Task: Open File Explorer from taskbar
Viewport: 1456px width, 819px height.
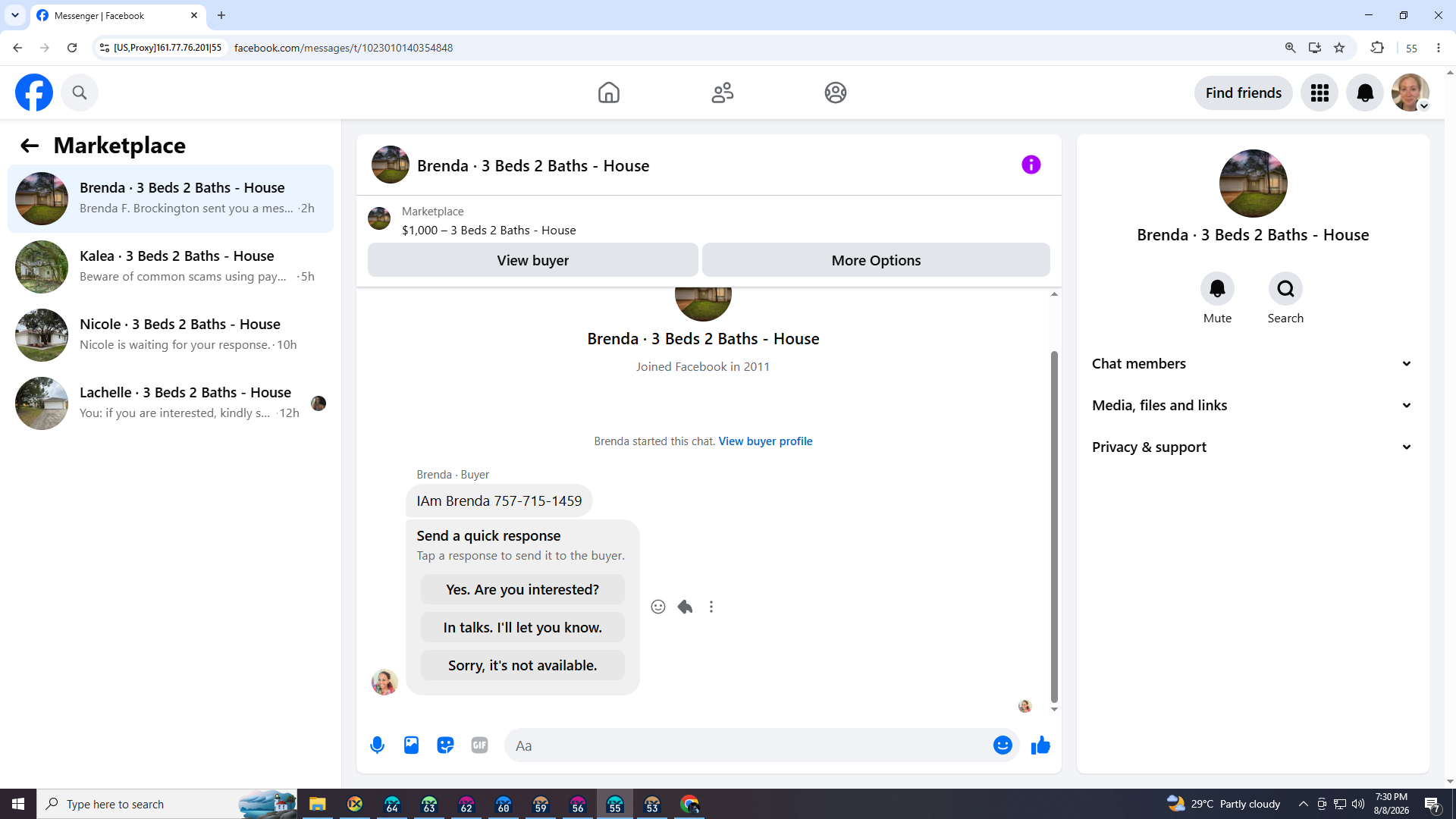Action: pos(317,804)
